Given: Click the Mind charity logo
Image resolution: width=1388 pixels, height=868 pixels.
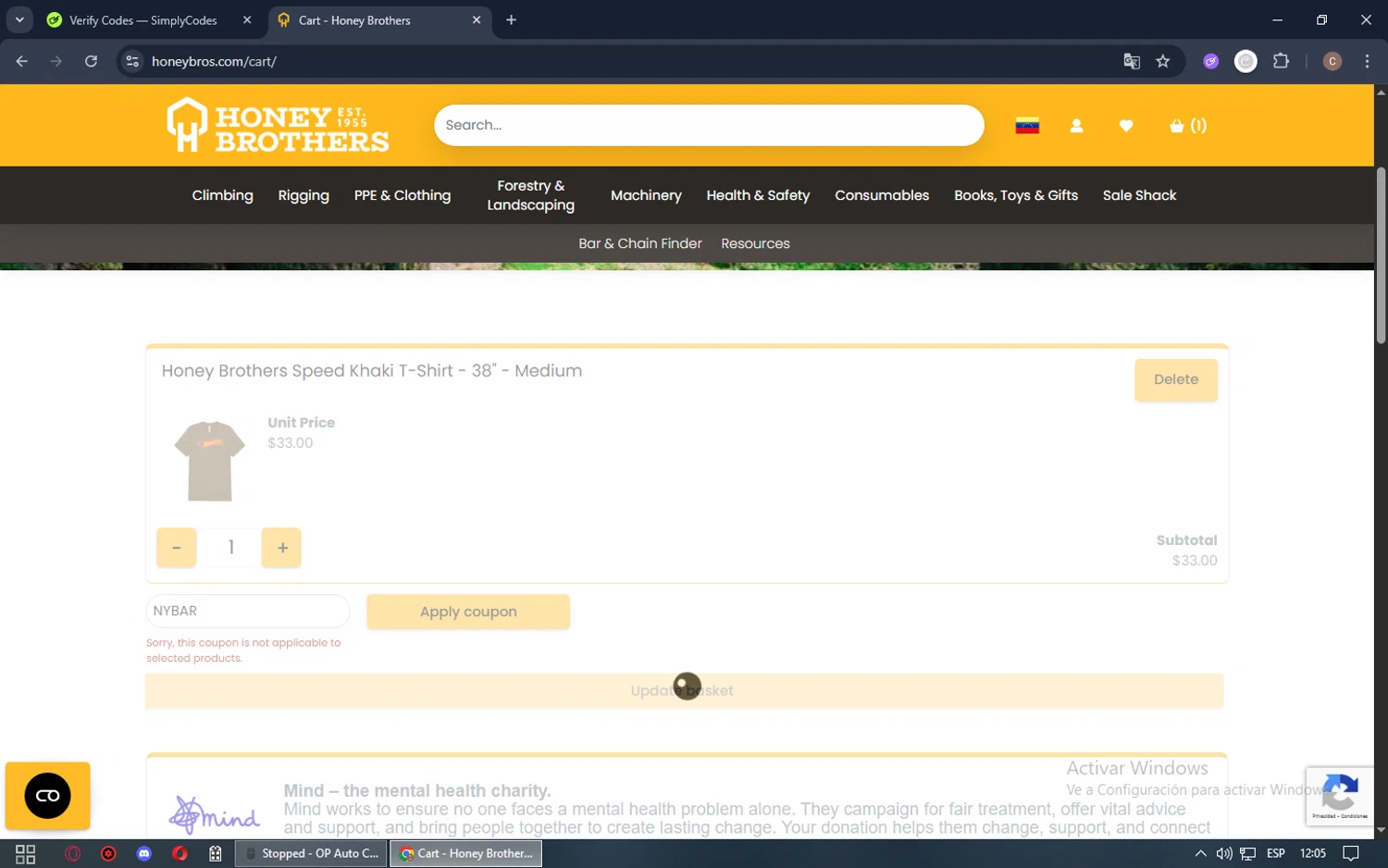Looking at the screenshot, I should [214, 814].
